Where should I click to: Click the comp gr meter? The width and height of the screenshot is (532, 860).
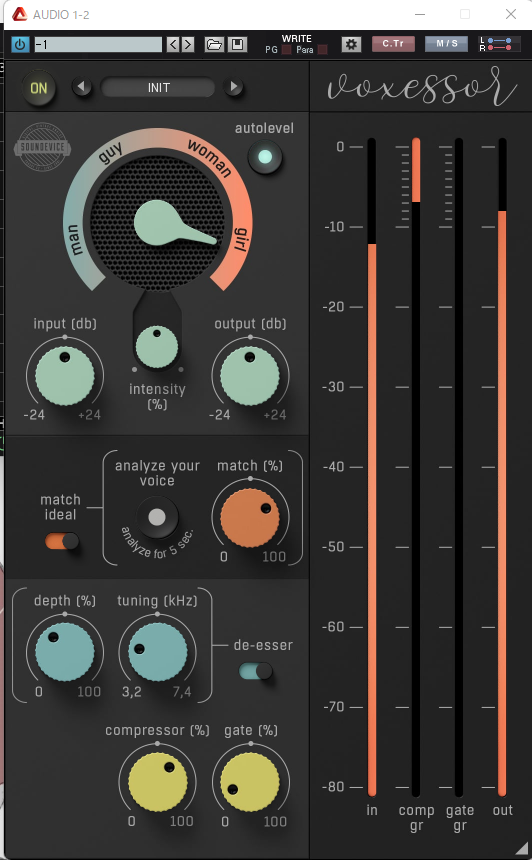[x=416, y=467]
